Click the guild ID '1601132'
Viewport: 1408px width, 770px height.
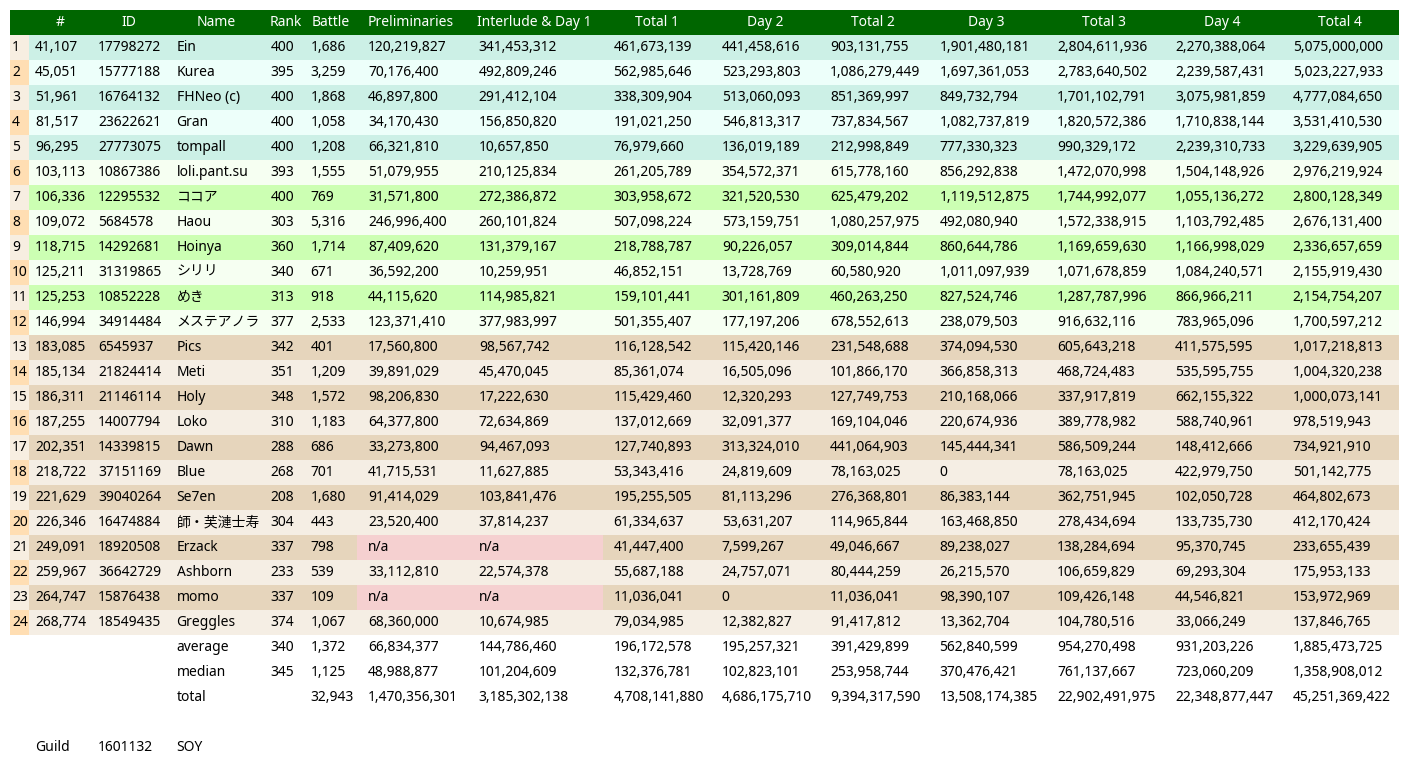(x=125, y=746)
